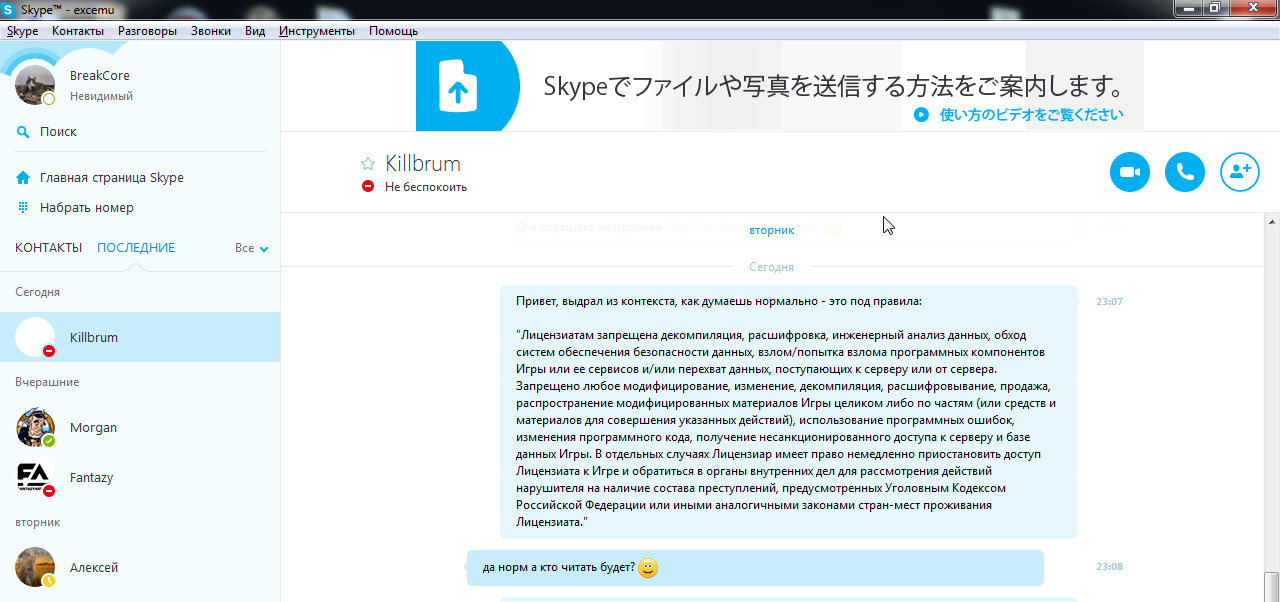The height and width of the screenshot is (602, 1280).
Task: Select the Morgan conversation
Action: click(x=140, y=427)
